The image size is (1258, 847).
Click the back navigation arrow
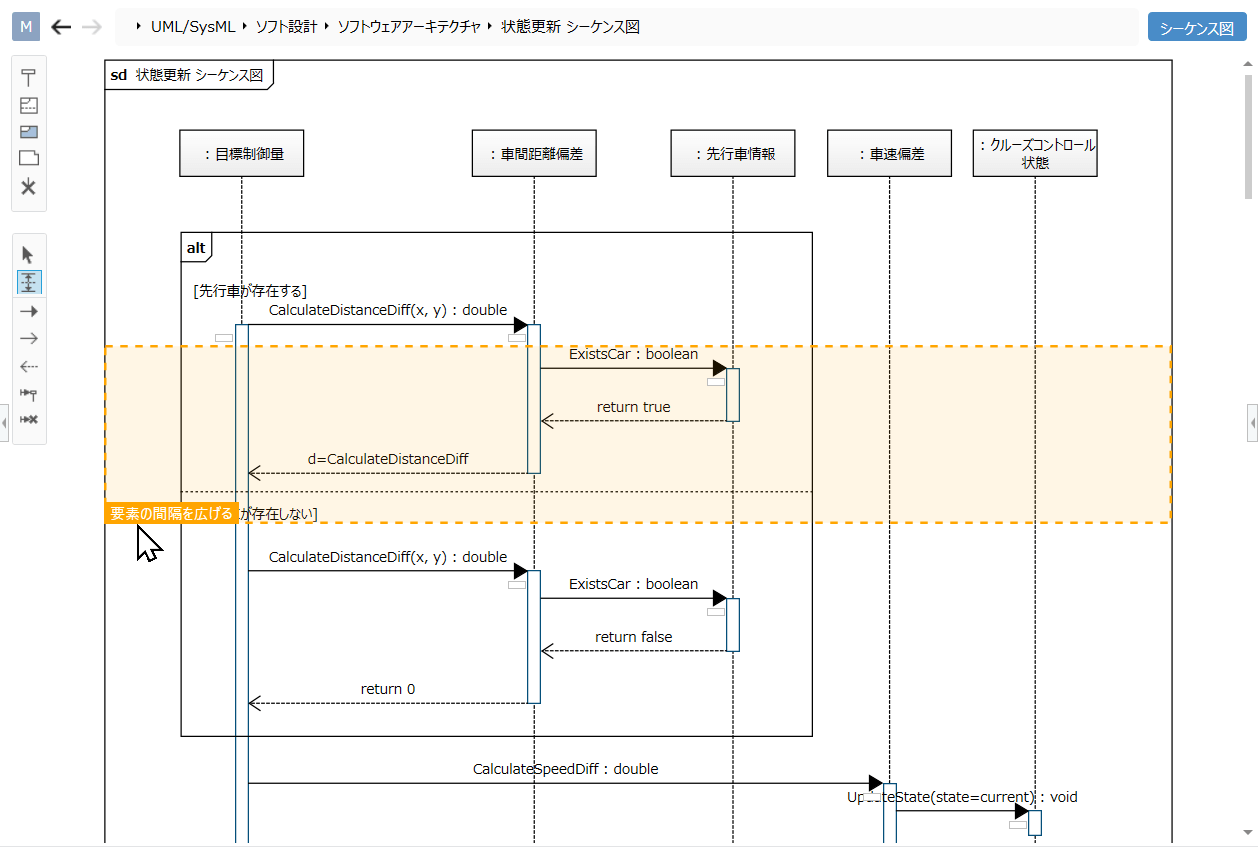click(60, 27)
